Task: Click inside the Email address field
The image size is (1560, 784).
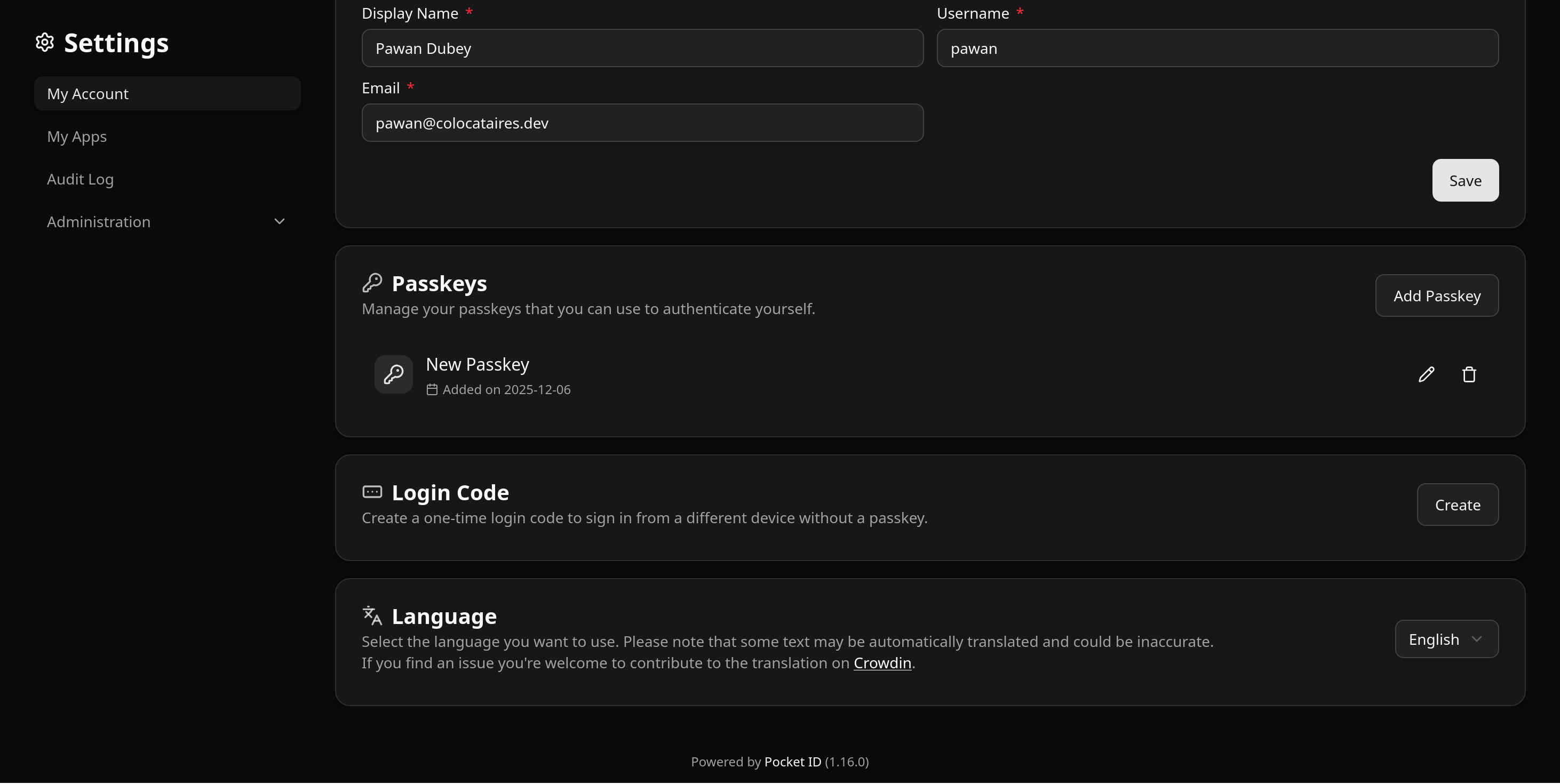Action: 642,123
